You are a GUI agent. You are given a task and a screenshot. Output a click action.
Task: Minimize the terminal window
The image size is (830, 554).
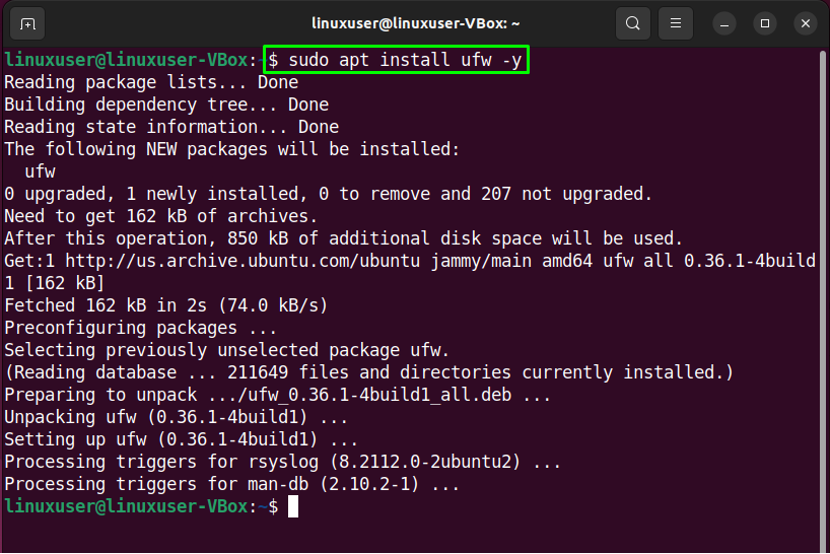point(724,24)
